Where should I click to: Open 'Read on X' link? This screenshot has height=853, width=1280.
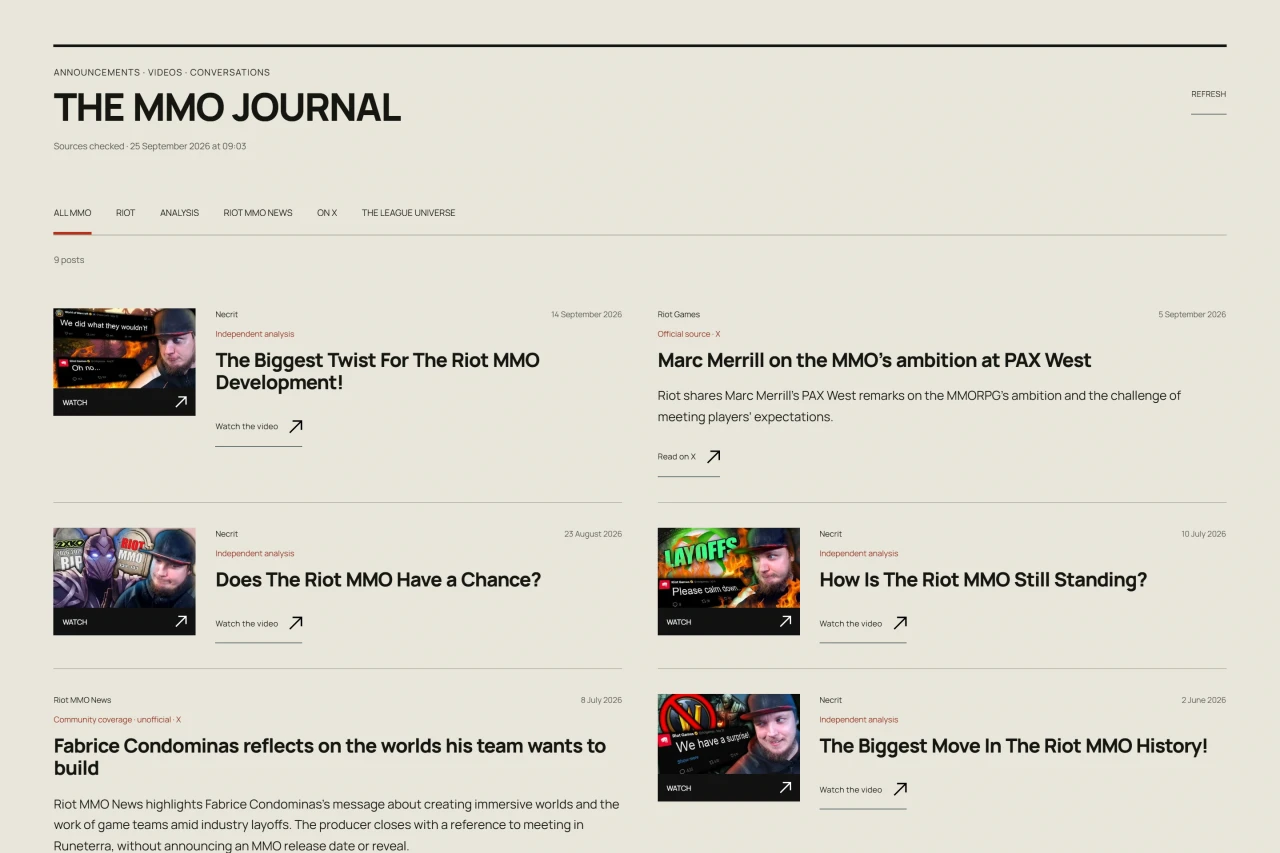coord(688,457)
